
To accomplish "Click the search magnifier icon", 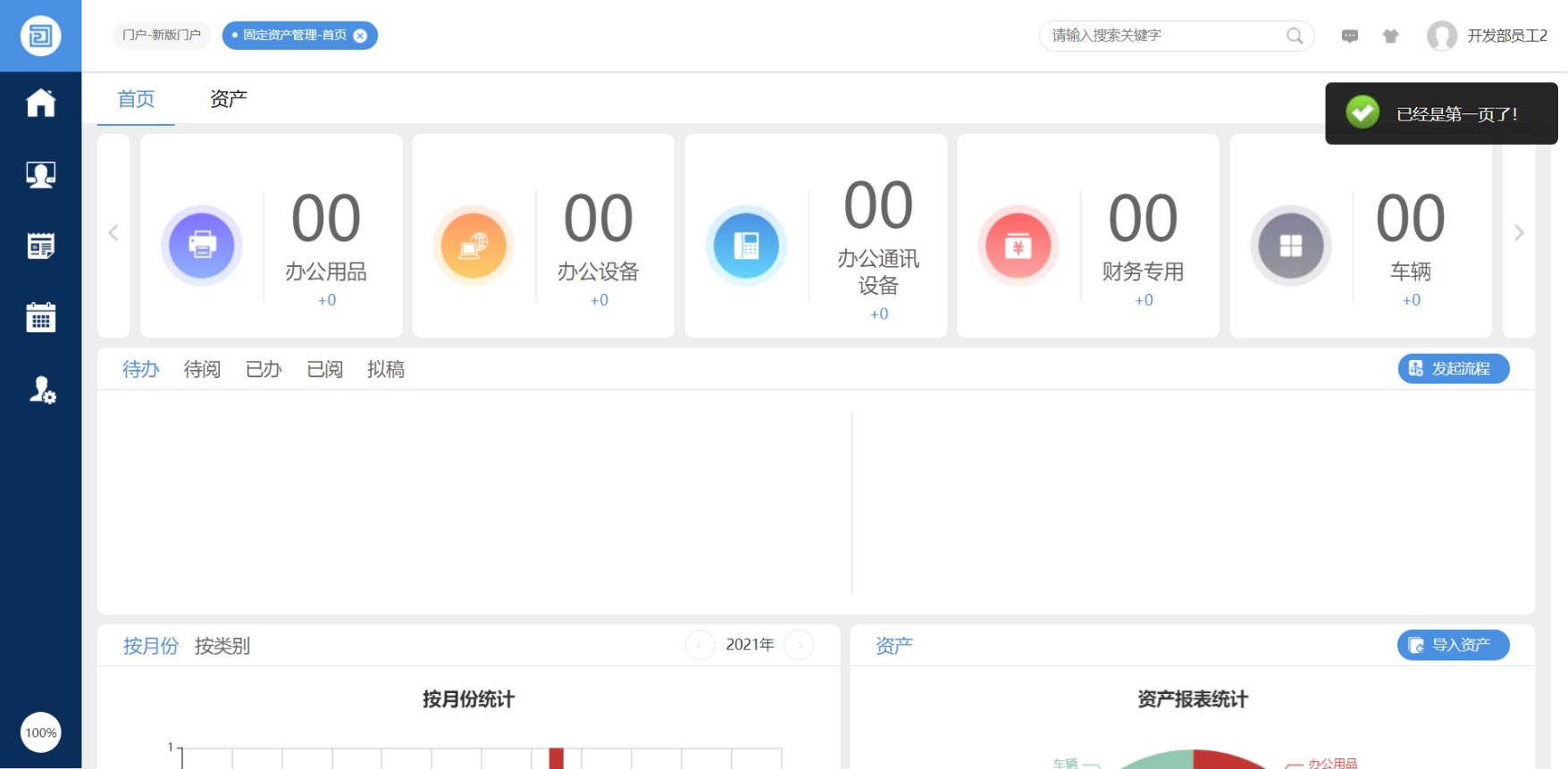I will click(1294, 36).
